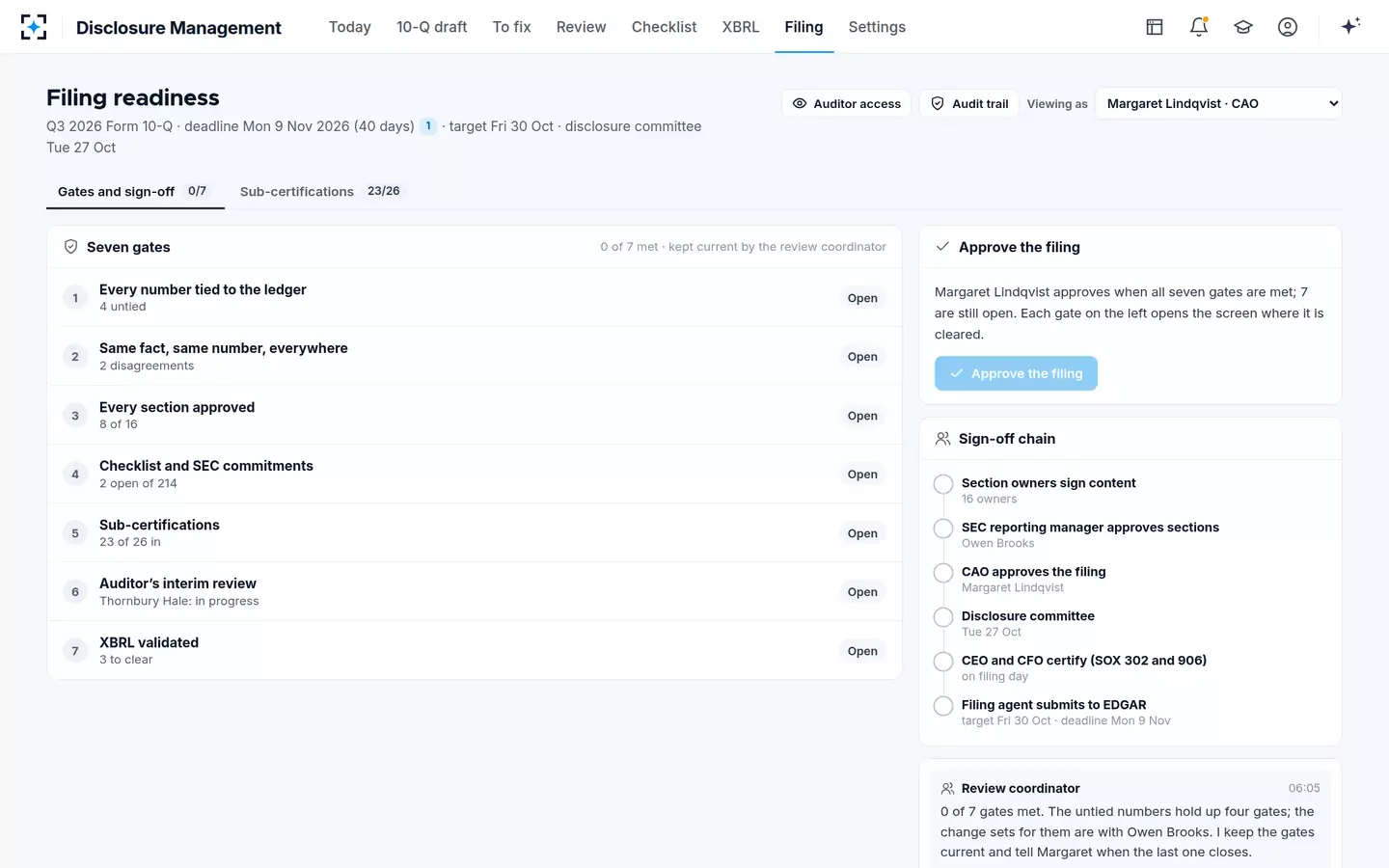Open the Settings tab
Viewport: 1389px width, 868px height.
(x=877, y=27)
